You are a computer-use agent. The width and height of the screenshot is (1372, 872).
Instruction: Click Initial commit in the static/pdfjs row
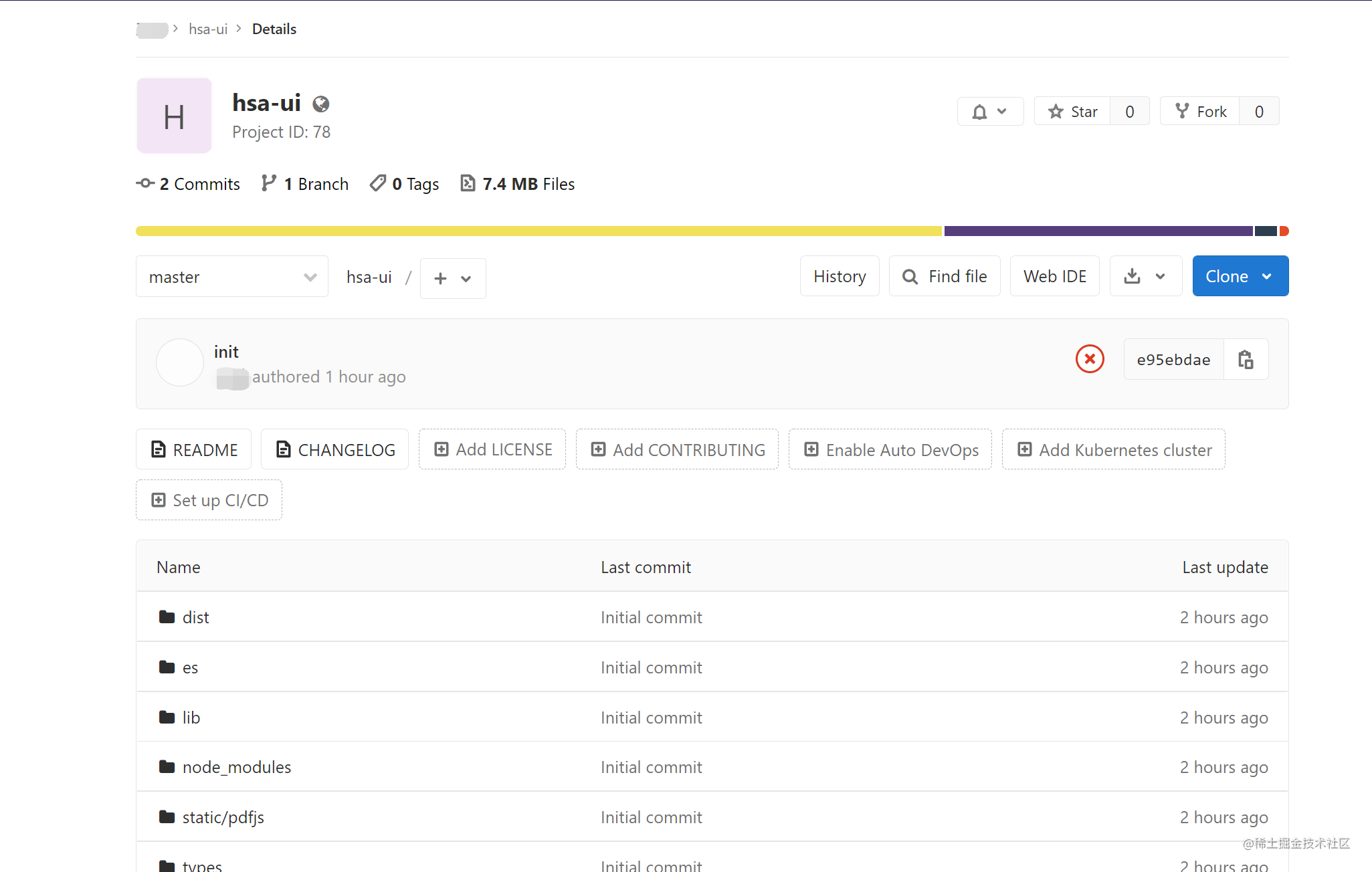click(651, 817)
